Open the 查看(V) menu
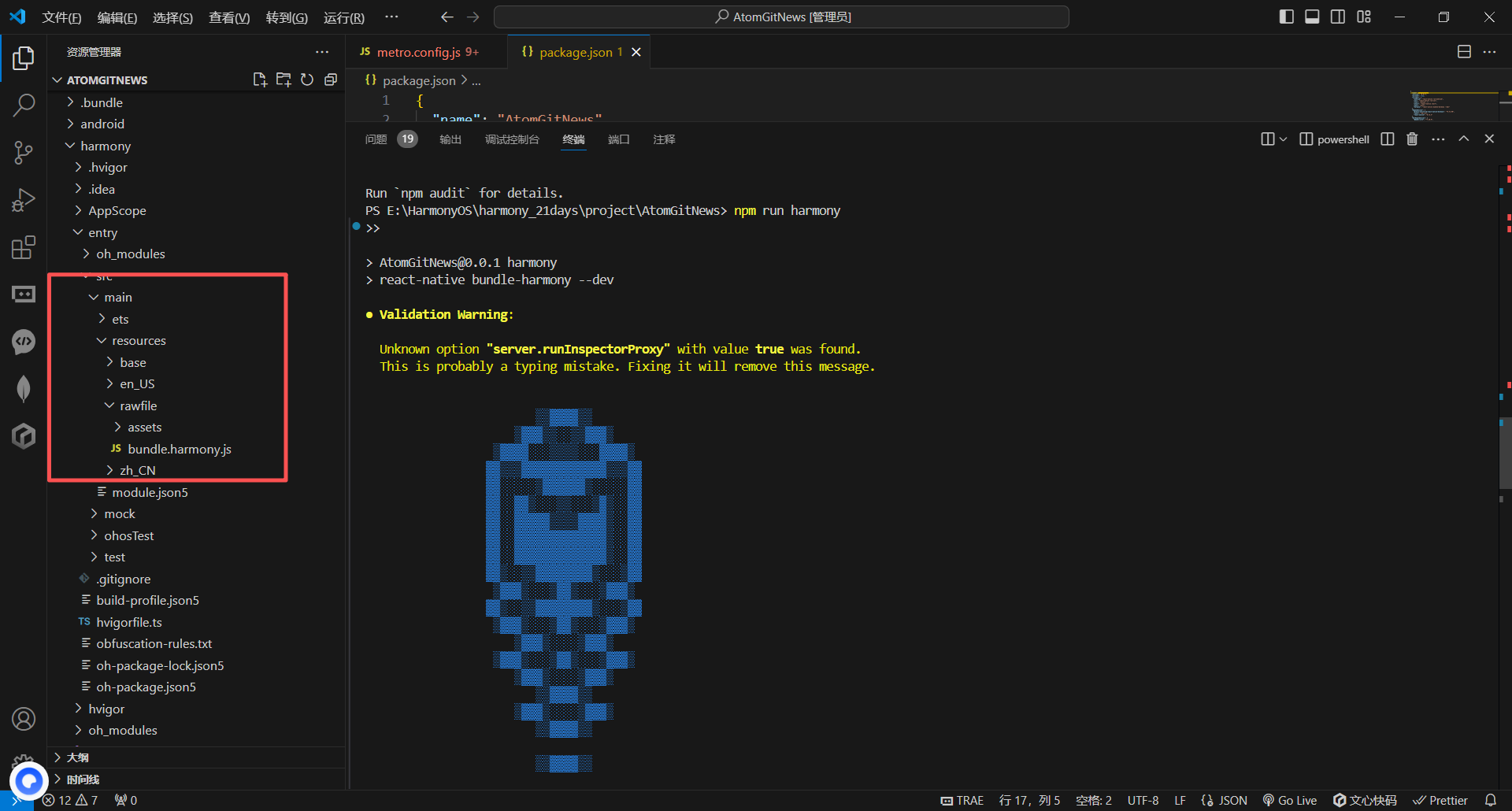The width and height of the screenshot is (1512, 811). pos(229,17)
